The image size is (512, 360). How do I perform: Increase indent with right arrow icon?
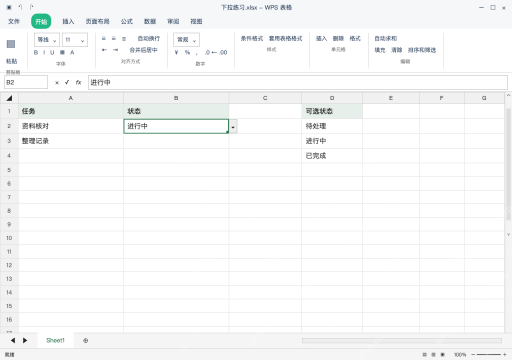click(x=115, y=50)
